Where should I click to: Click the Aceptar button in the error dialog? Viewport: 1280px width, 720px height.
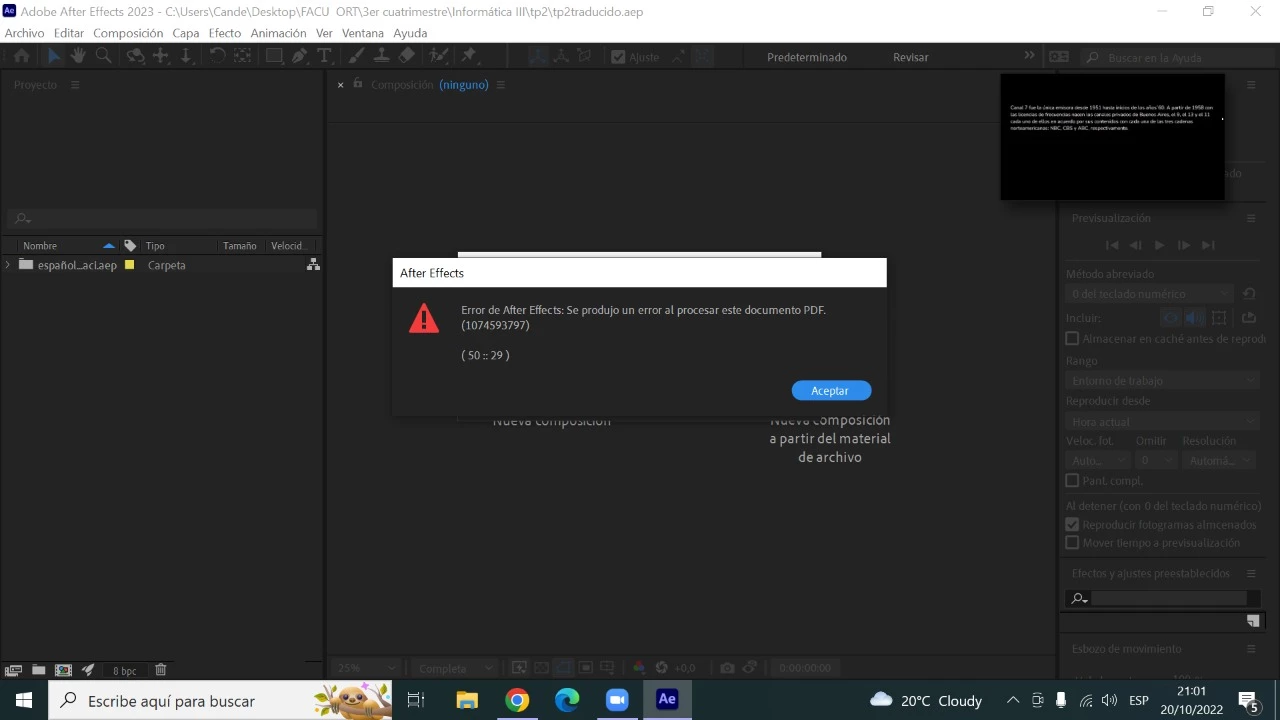click(831, 391)
